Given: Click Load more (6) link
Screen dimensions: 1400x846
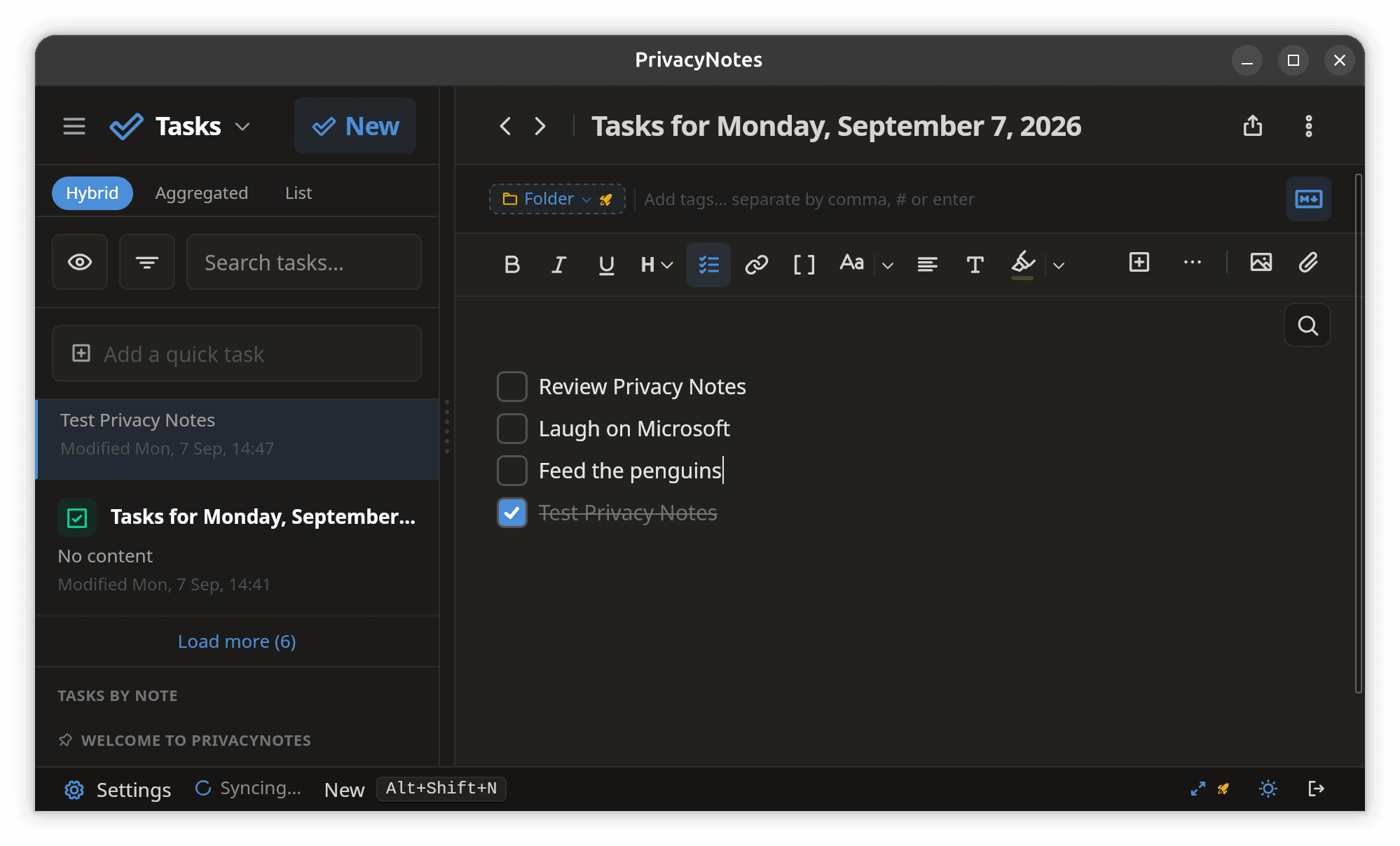Looking at the screenshot, I should coord(237,642).
